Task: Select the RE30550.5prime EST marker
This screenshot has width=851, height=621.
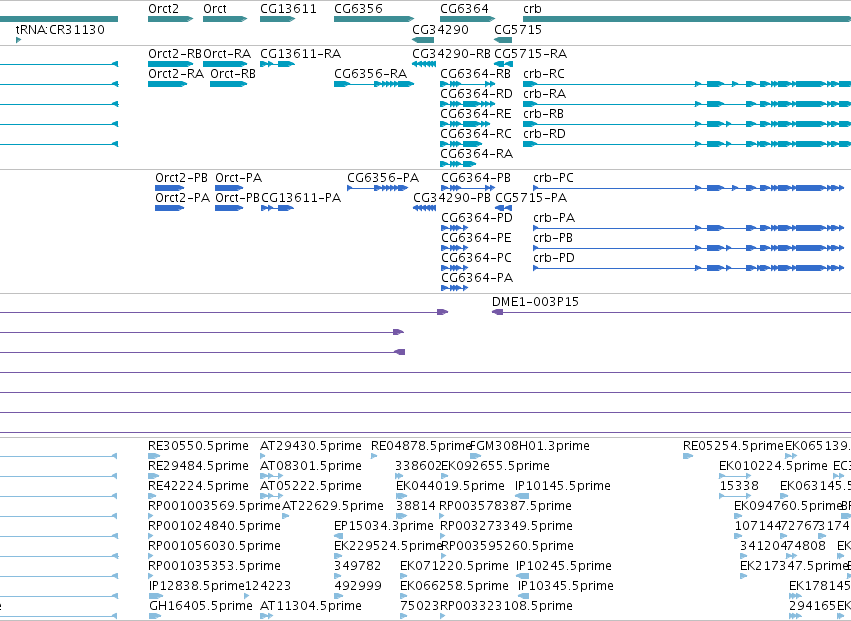Action: coord(155,456)
